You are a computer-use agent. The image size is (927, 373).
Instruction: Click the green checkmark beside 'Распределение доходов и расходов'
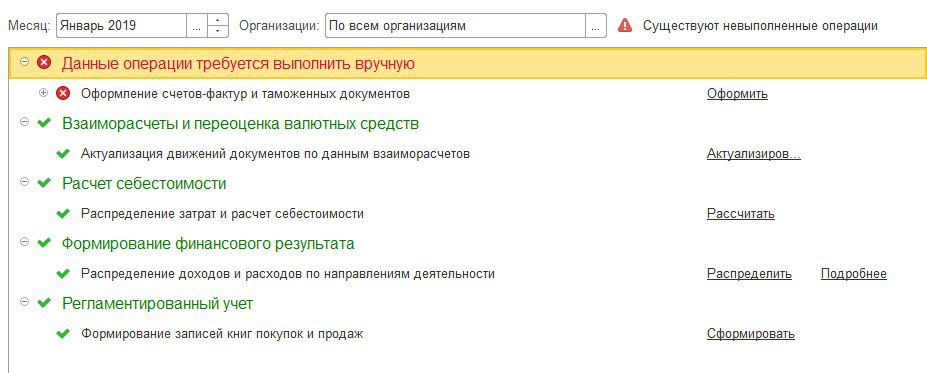[63, 274]
